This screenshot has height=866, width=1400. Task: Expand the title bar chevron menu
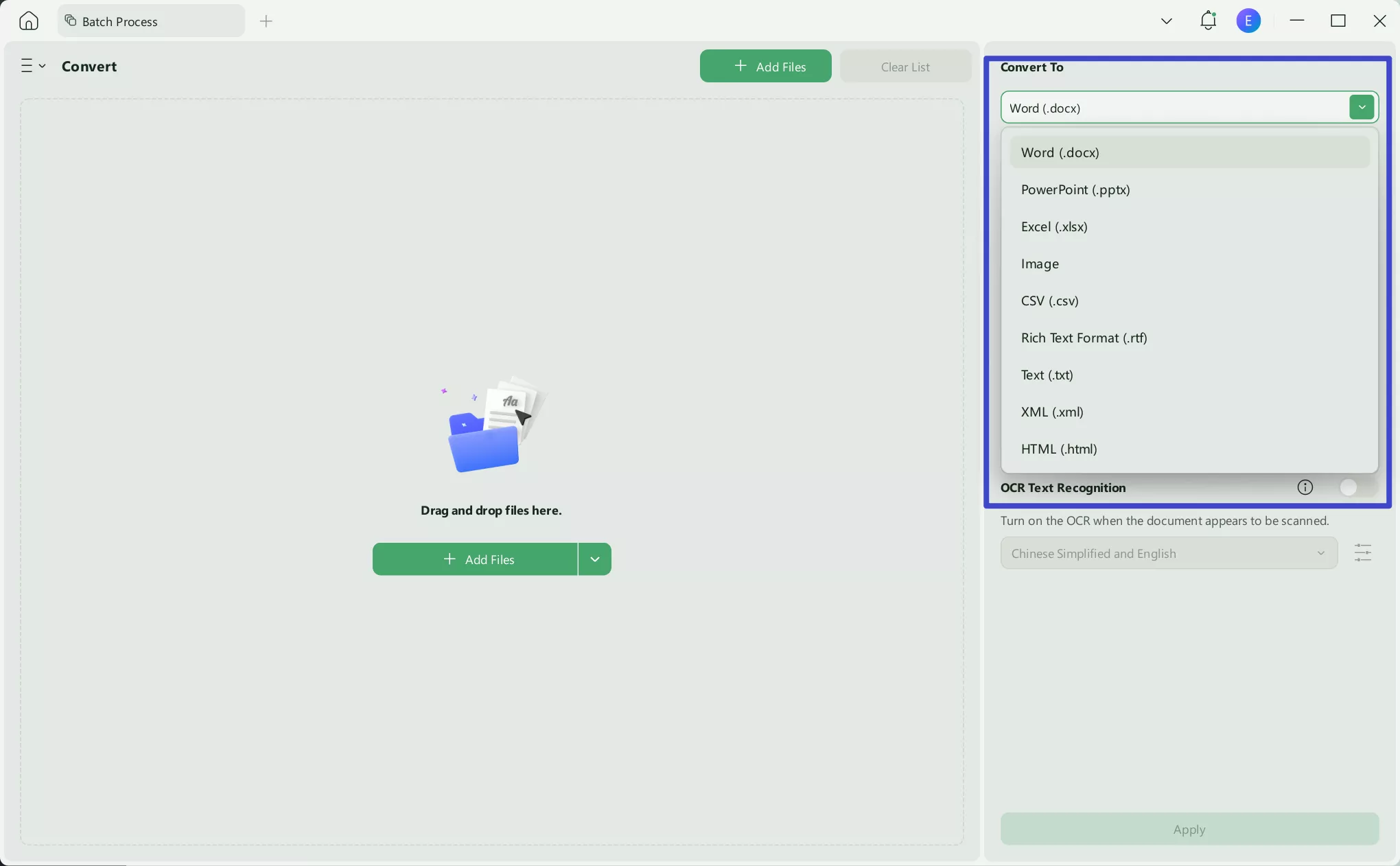1166,21
